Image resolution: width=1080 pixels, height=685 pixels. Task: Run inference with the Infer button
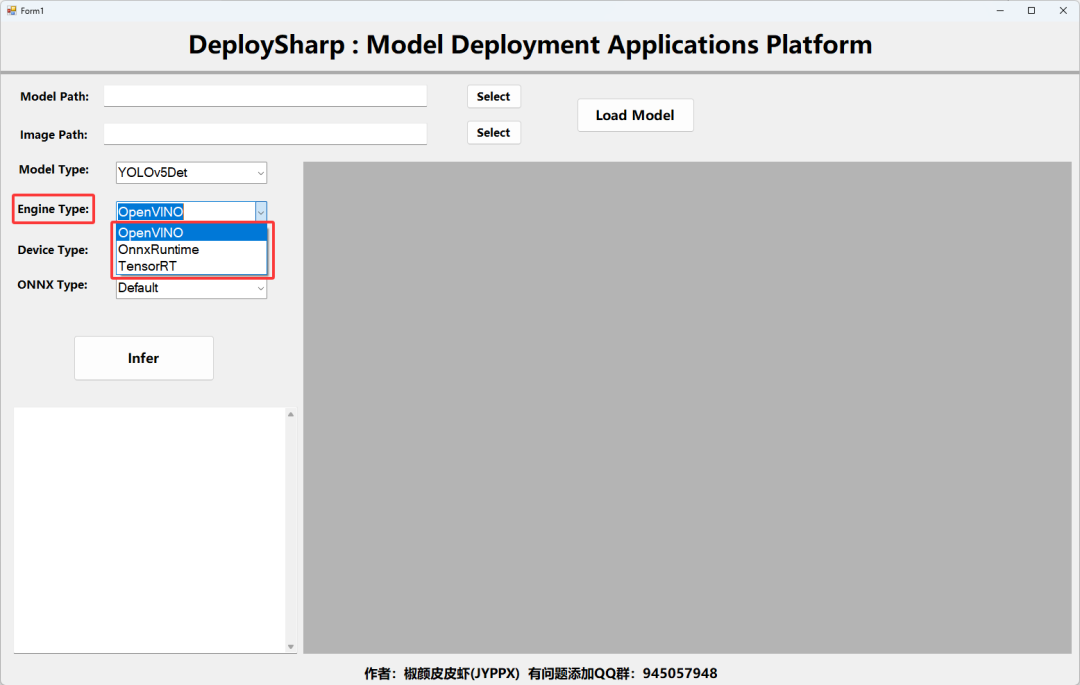pyautogui.click(x=143, y=358)
